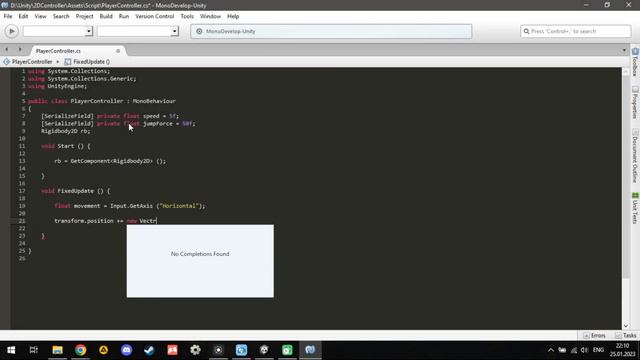The height and width of the screenshot is (360, 640).
Task: Open the clock and date flyout
Action: (623, 350)
